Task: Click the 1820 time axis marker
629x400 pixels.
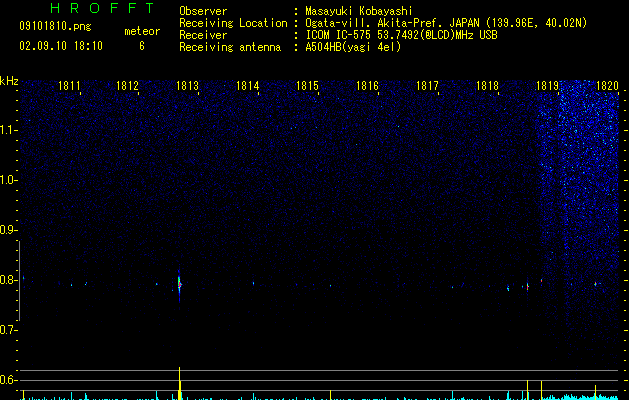Action: 607,86
